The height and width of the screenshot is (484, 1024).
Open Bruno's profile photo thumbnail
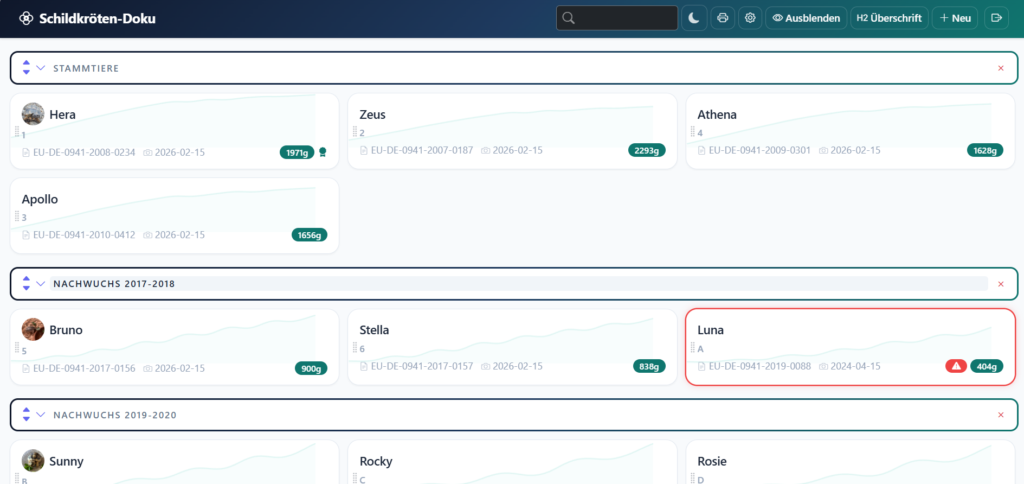tap(33, 329)
